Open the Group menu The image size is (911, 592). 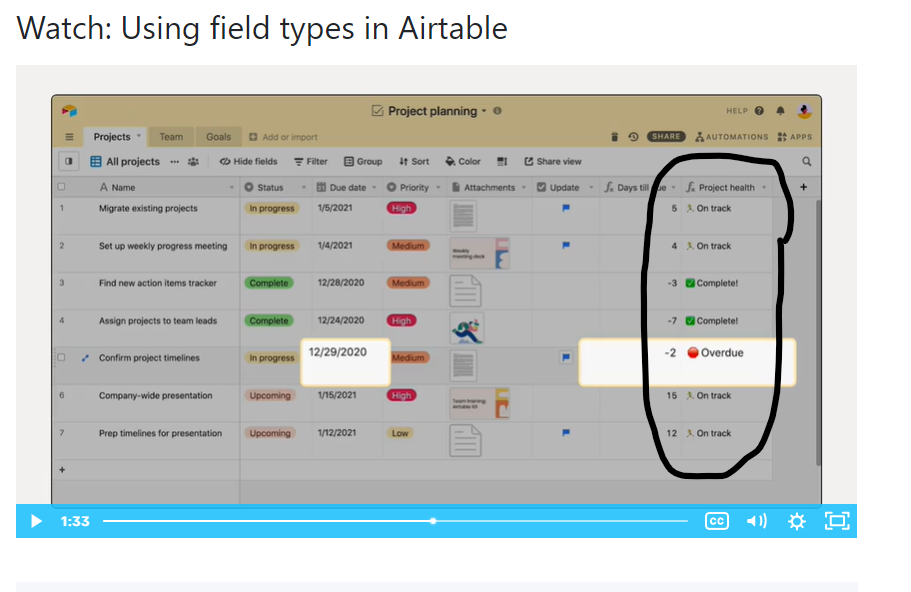tap(363, 162)
